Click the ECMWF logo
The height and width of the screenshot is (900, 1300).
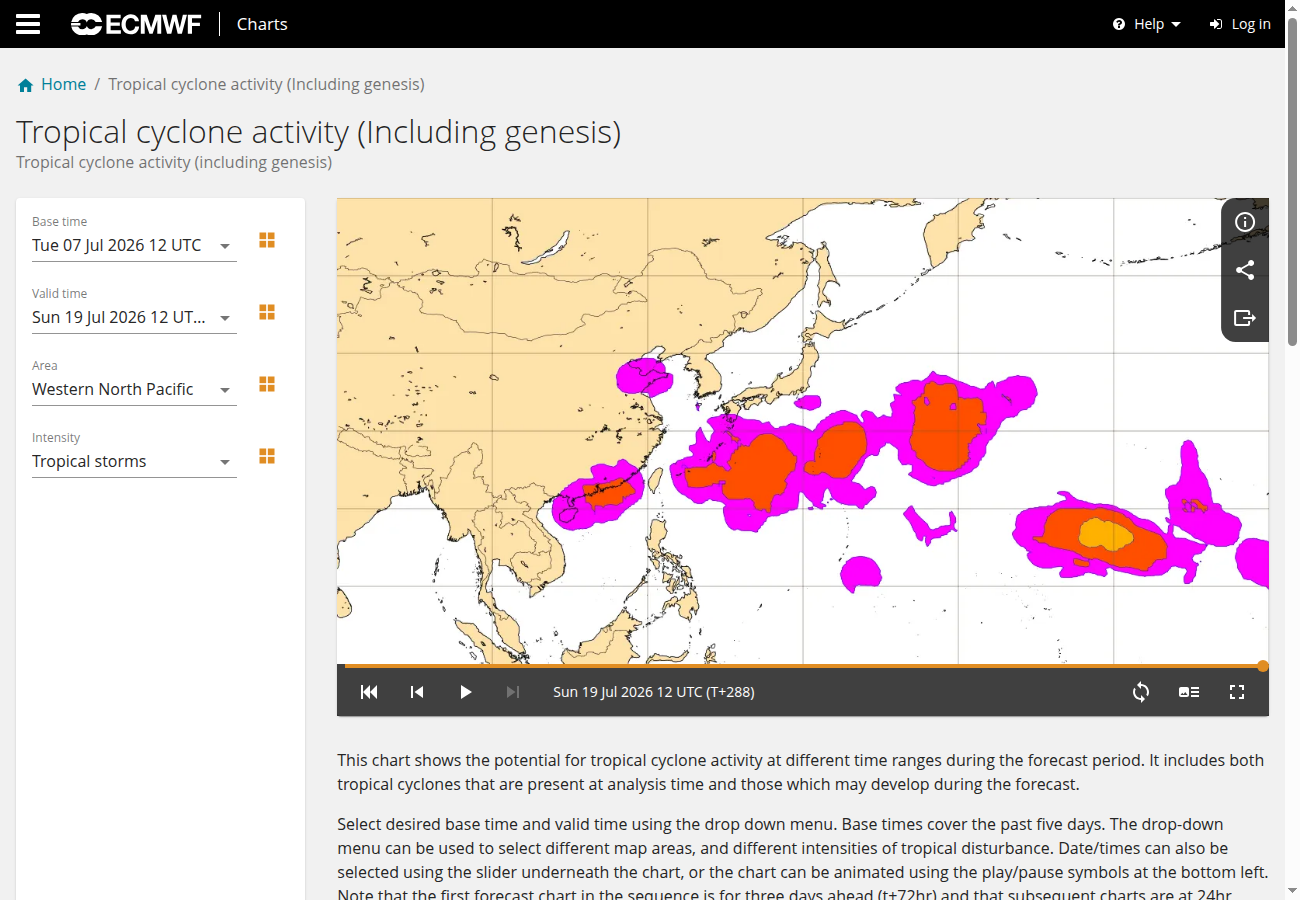click(x=136, y=24)
